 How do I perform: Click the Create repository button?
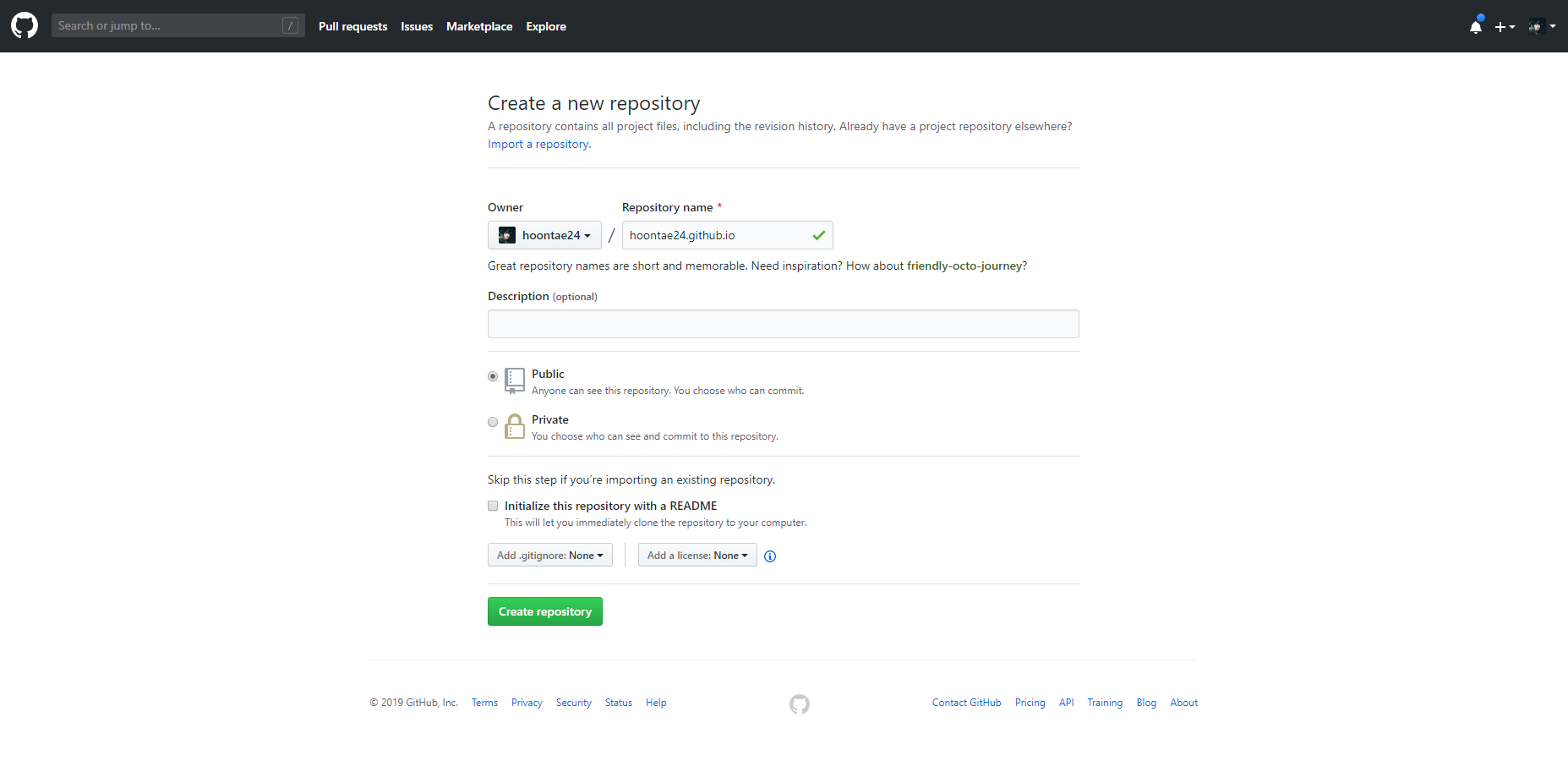click(x=545, y=611)
